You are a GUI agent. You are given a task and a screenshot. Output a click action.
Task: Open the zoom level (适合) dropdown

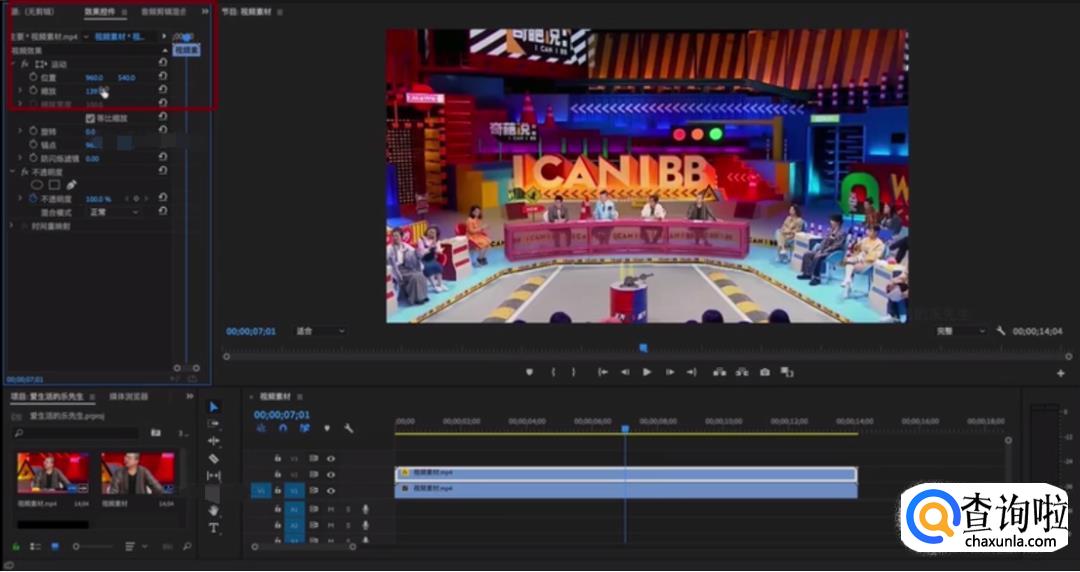pyautogui.click(x=319, y=331)
